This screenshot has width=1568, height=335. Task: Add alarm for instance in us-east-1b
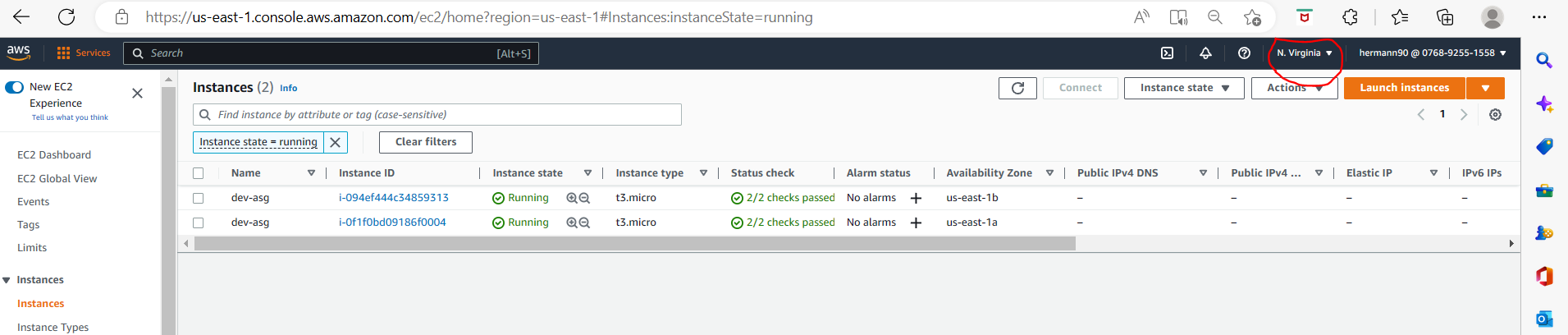click(x=916, y=198)
